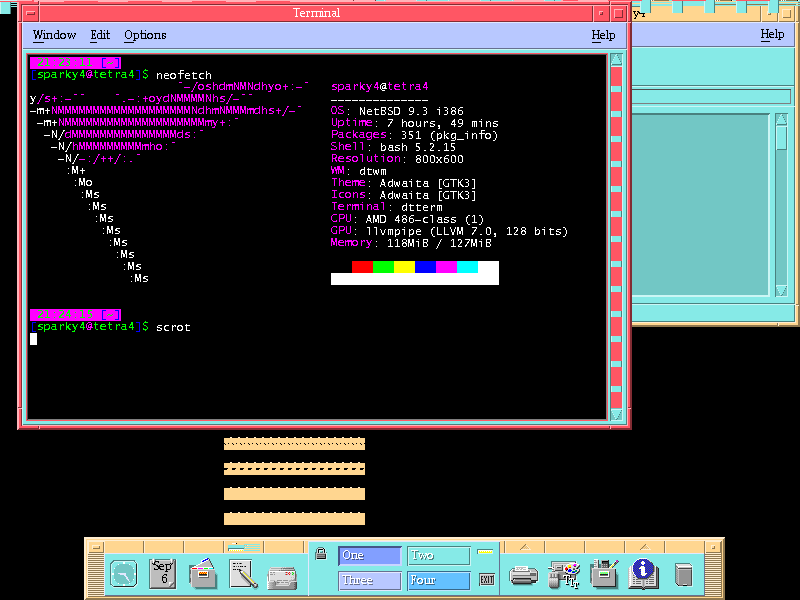The image size is (800, 600).
Task: Open the Sep 6 calendar icon
Action: tap(163, 574)
